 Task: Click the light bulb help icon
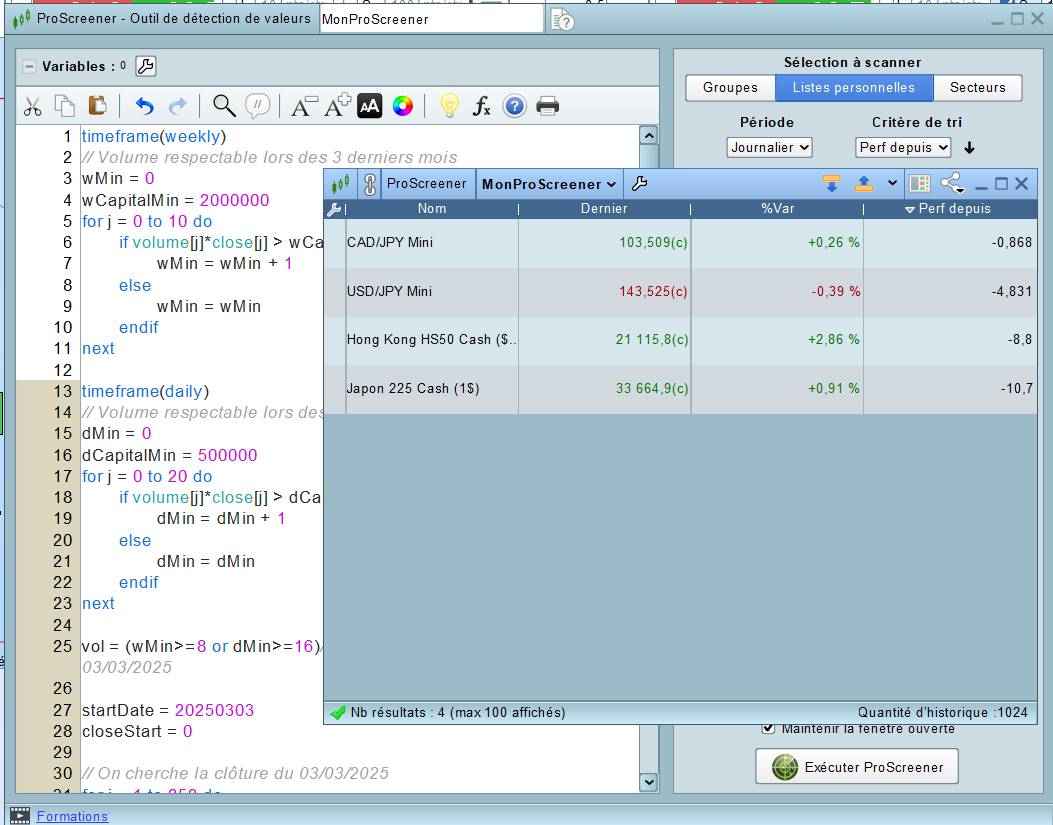[449, 105]
